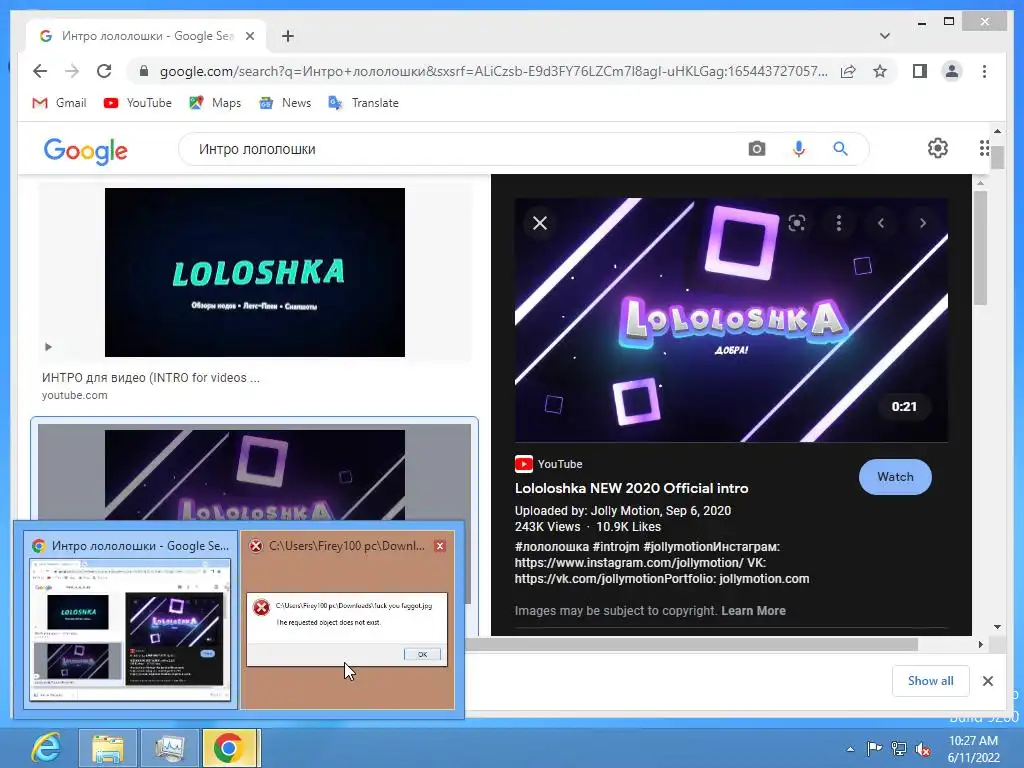Close the Интро лололошки tab
This screenshot has height=768, width=1024.
[x=249, y=36]
